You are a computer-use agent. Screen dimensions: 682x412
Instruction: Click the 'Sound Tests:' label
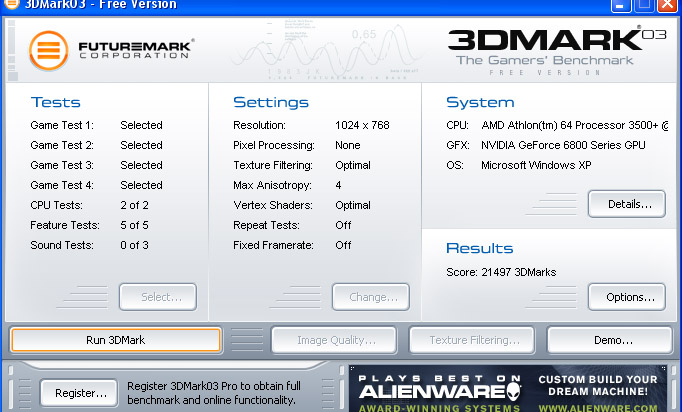click(x=62, y=245)
